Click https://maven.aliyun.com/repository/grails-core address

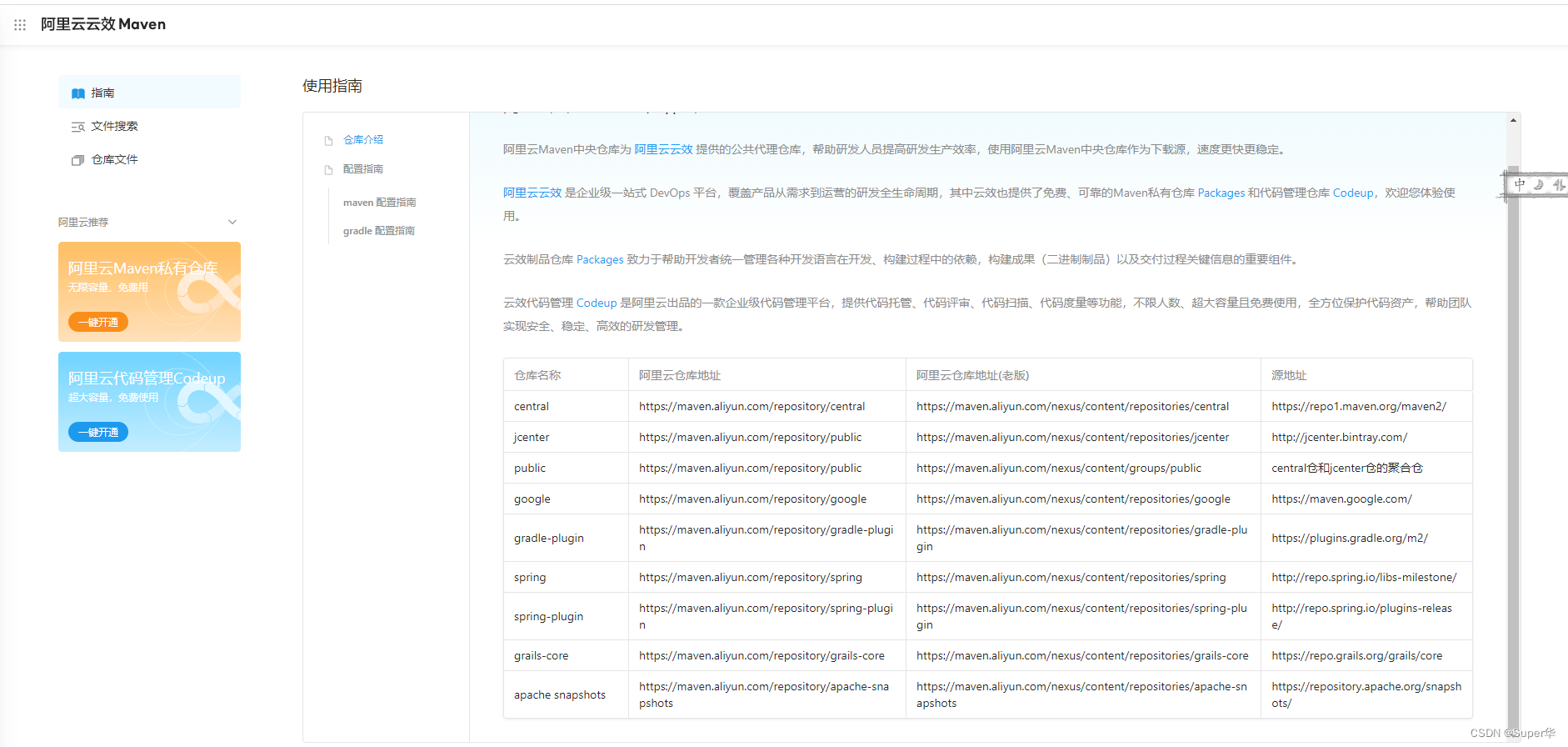coord(762,655)
